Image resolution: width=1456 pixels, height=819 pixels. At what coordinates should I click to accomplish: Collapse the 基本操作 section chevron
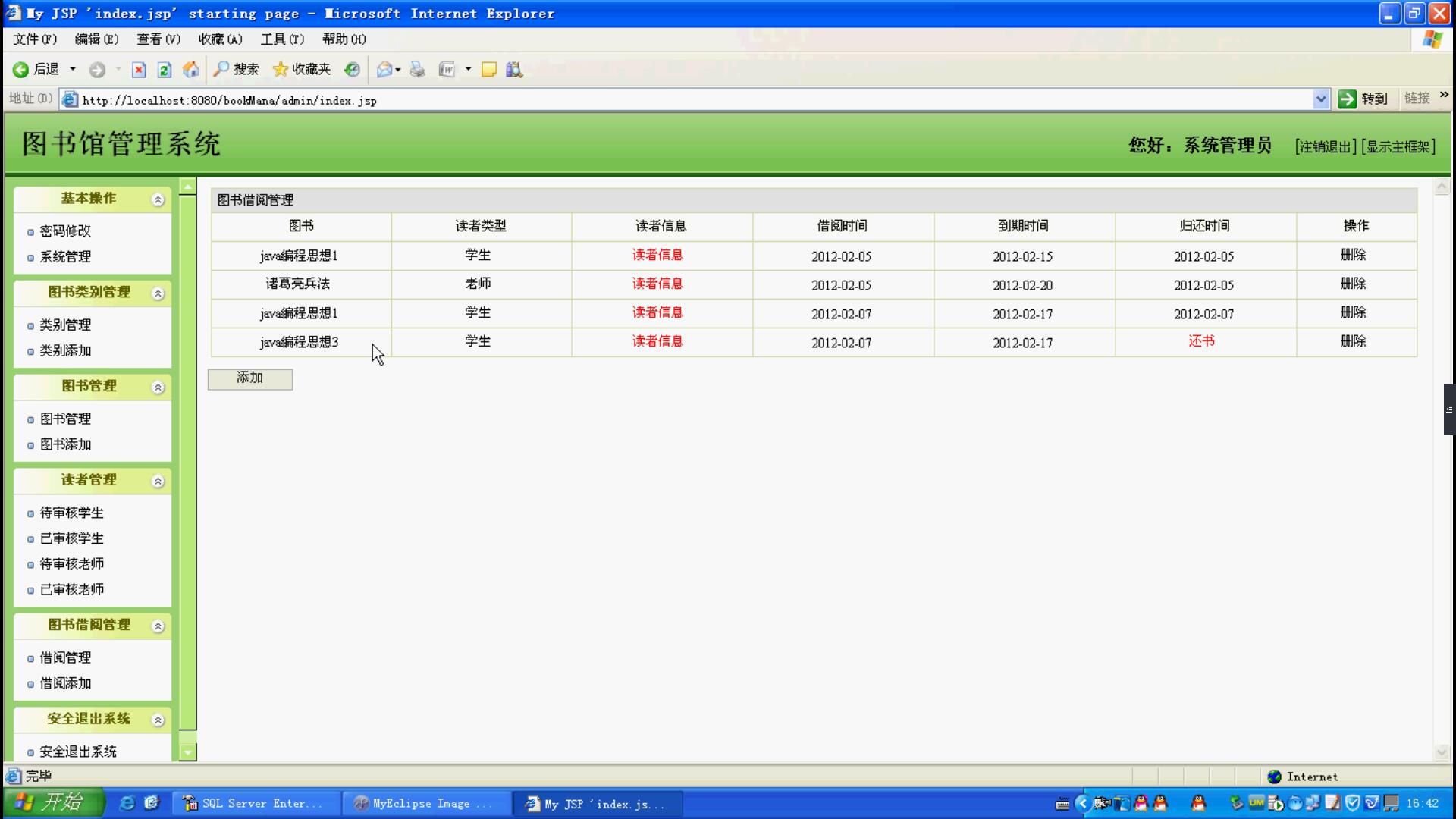point(158,200)
